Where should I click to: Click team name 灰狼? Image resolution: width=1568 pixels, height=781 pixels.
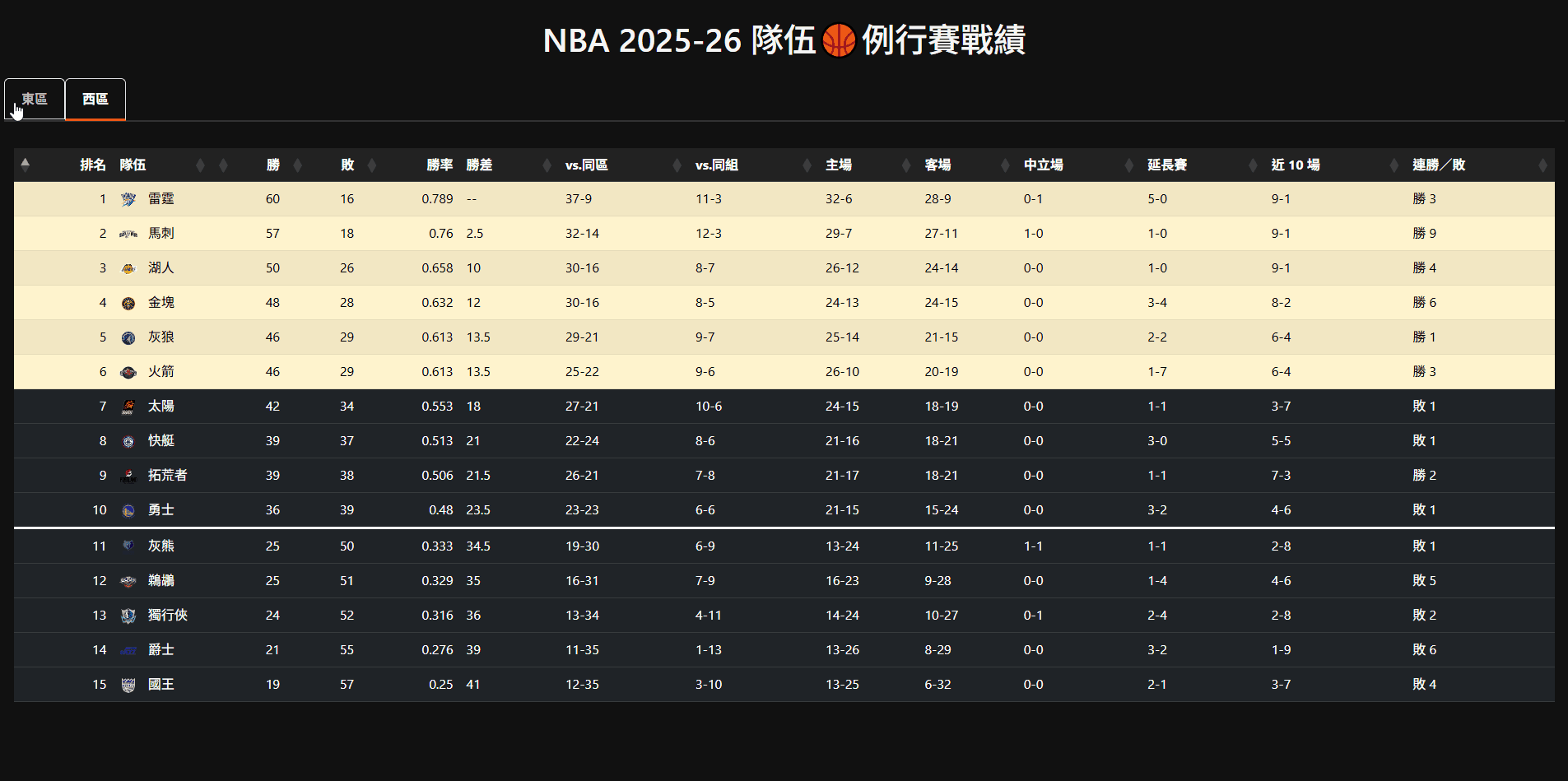[x=161, y=337]
